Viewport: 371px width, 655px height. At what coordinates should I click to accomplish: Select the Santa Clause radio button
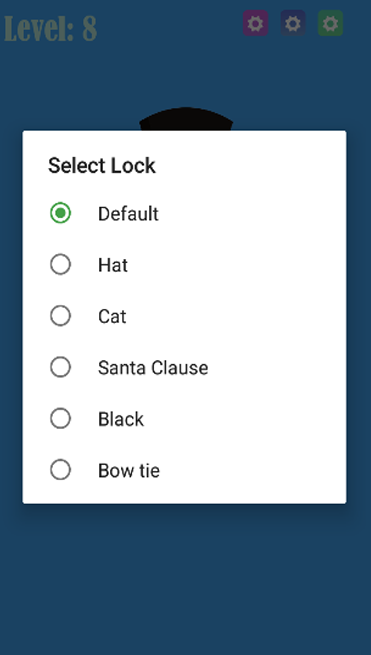[61, 367]
